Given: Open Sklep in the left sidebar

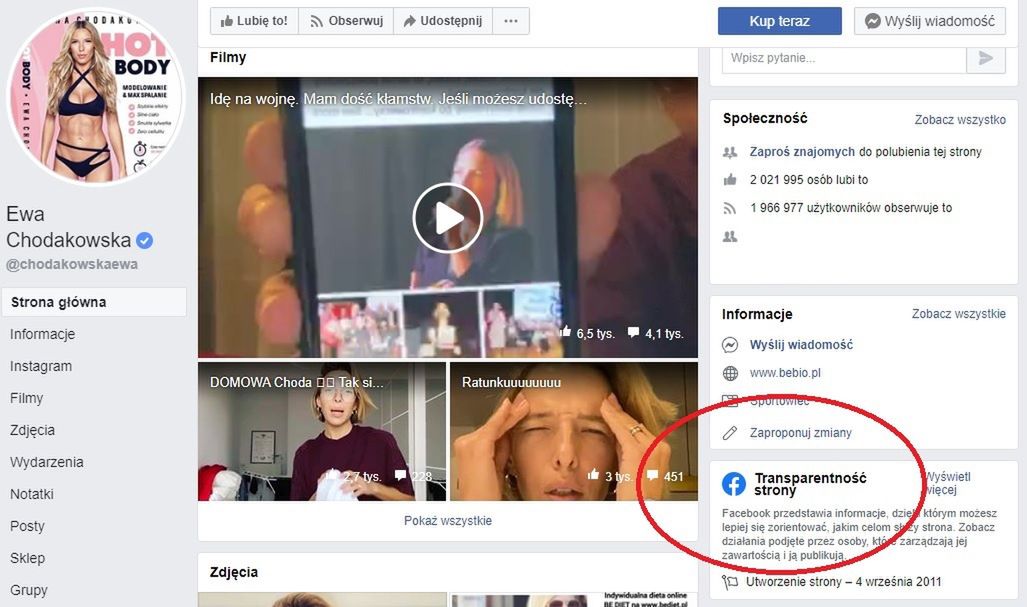Looking at the screenshot, I should point(27,558).
